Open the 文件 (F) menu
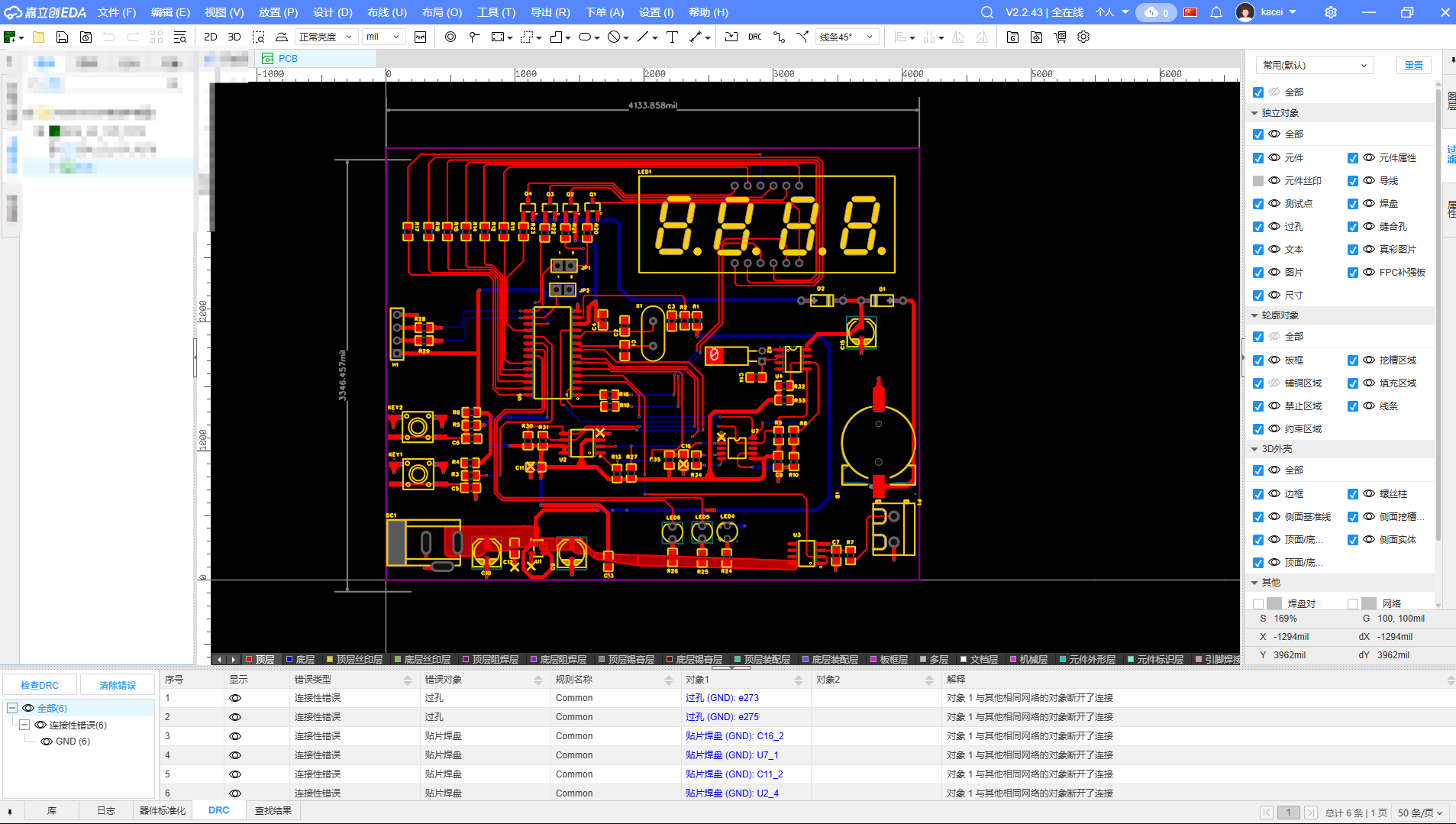 point(117,12)
